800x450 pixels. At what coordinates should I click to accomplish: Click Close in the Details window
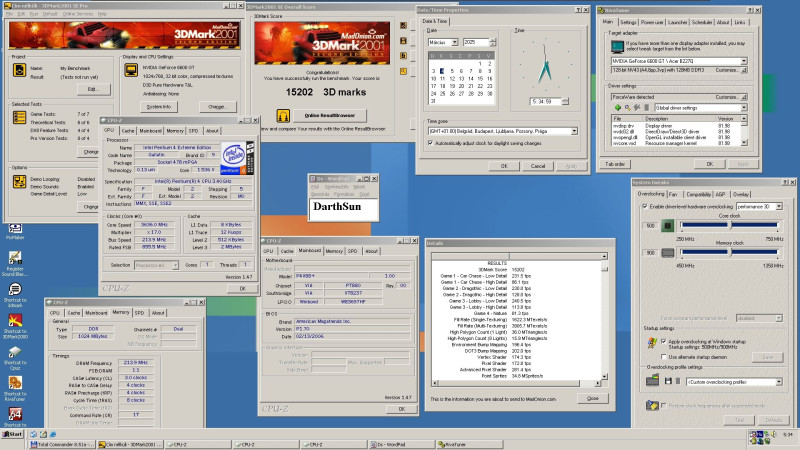[x=592, y=398]
